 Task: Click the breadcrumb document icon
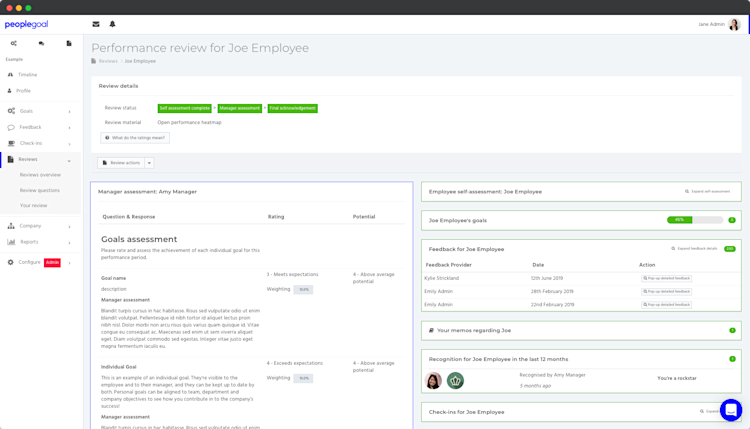(x=94, y=61)
